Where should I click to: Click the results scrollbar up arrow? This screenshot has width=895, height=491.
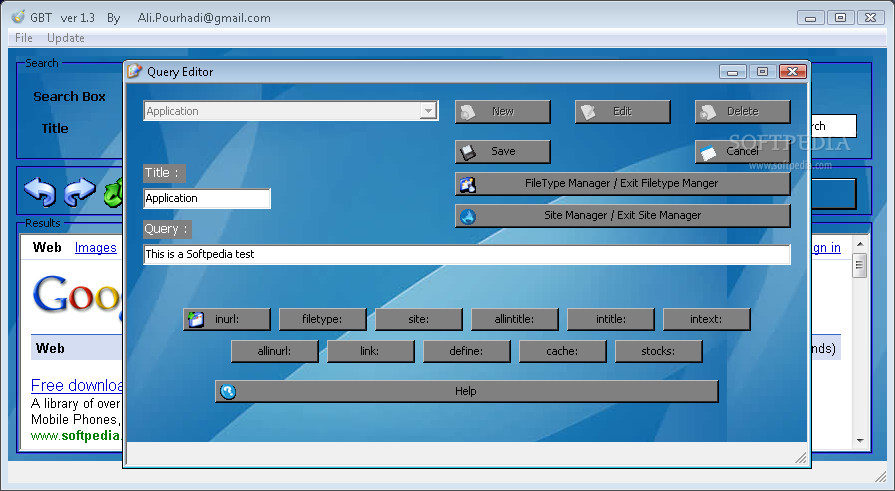[860, 244]
